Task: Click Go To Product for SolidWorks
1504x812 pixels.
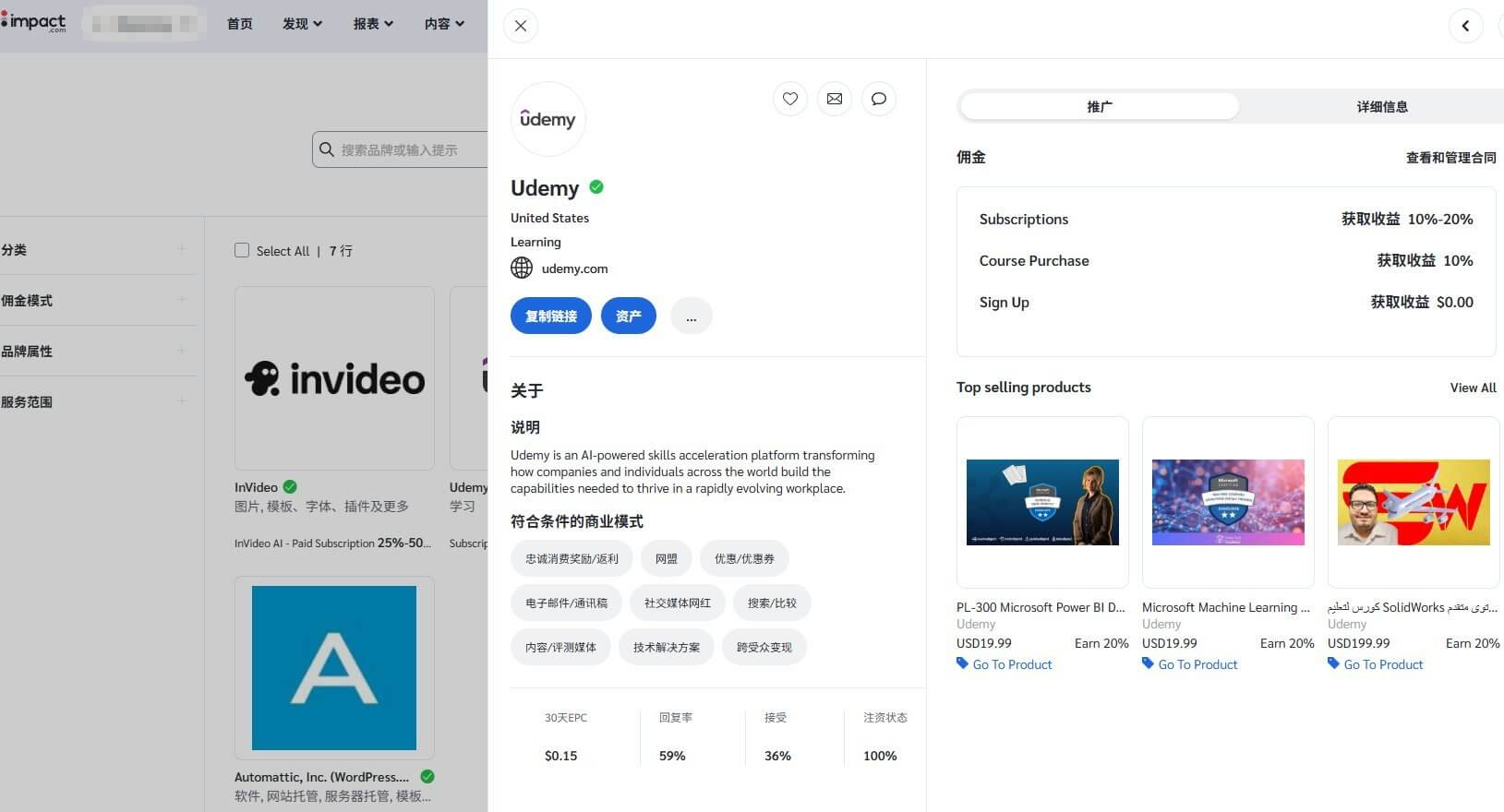Action: click(x=1383, y=664)
